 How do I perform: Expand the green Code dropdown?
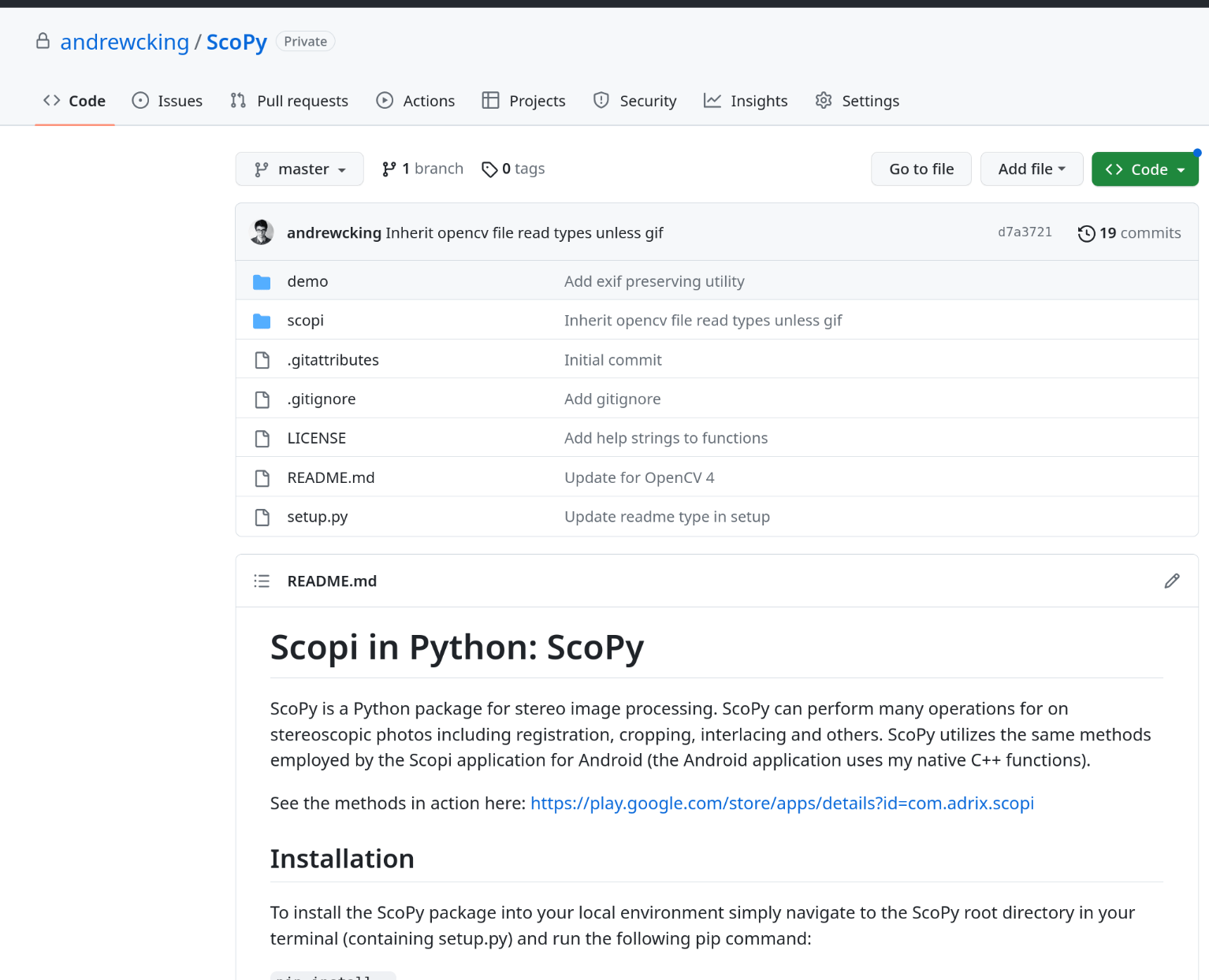coord(1144,169)
